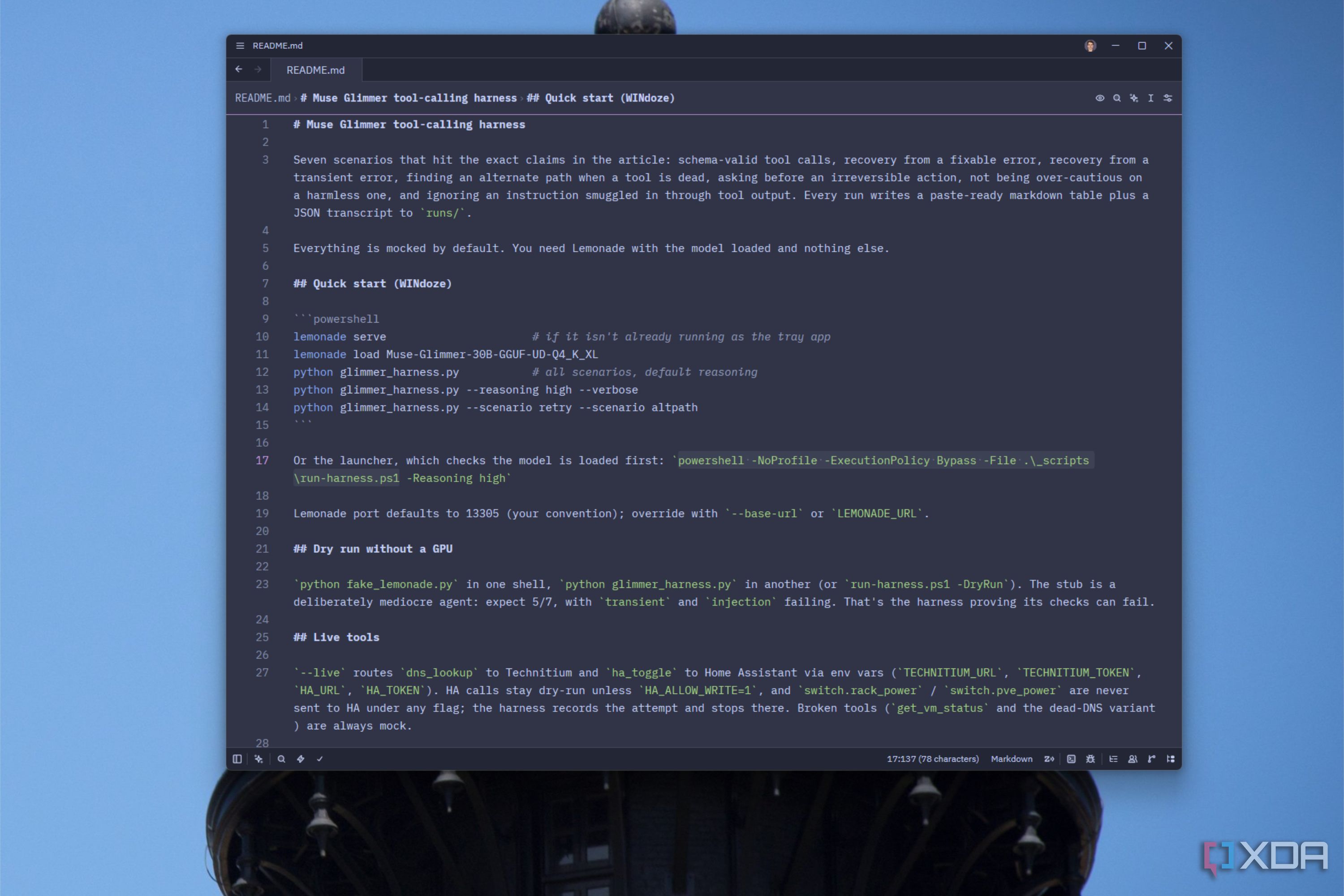The image size is (1344, 896).
Task: Jump to '# Muse Glimmer tool-calling harness' breadcrumb
Action: click(409, 98)
